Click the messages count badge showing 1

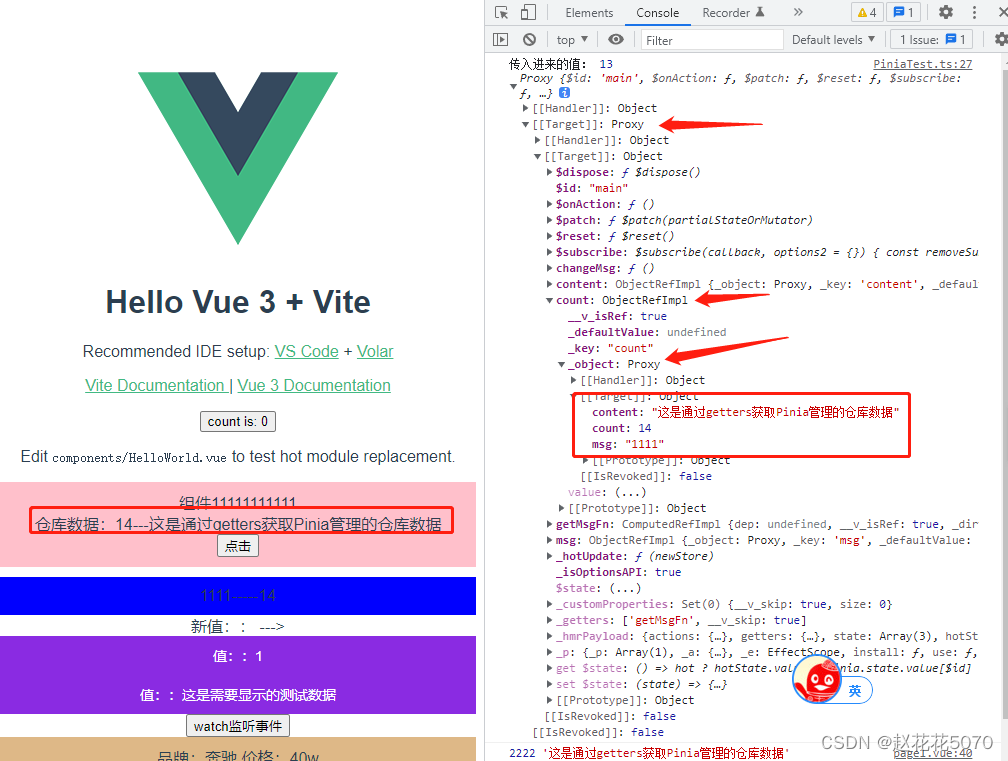tap(903, 12)
